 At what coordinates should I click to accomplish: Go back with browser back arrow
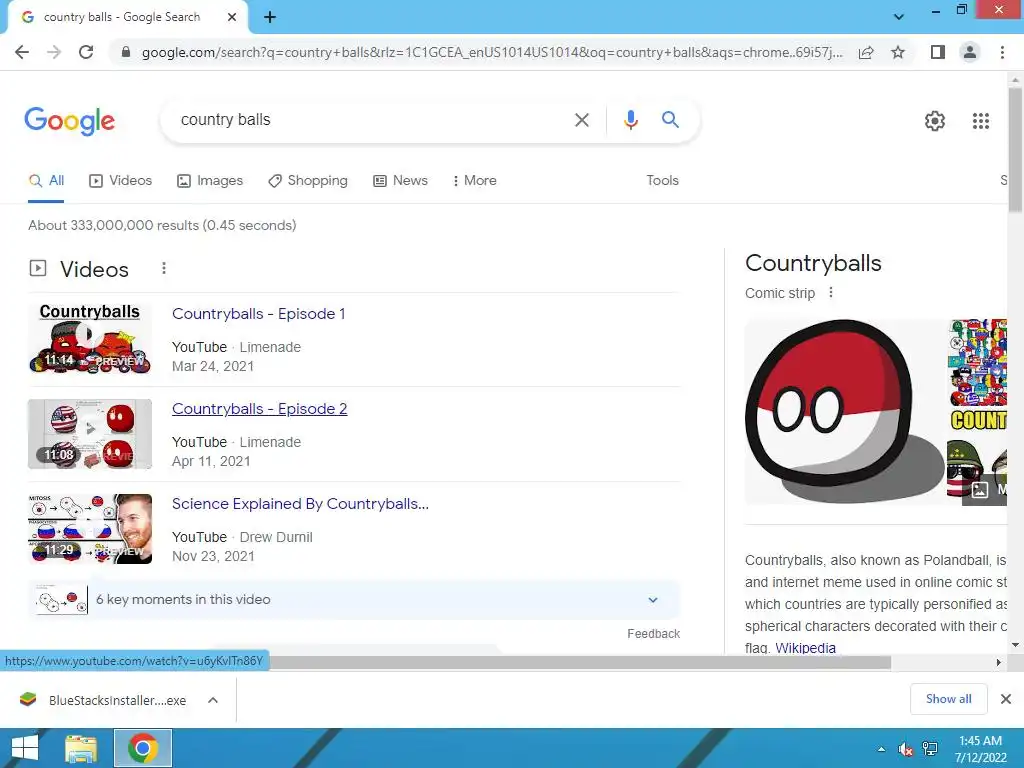22,52
